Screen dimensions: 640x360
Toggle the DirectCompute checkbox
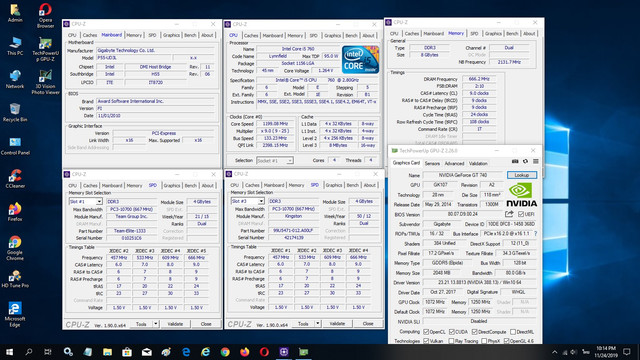474,332
